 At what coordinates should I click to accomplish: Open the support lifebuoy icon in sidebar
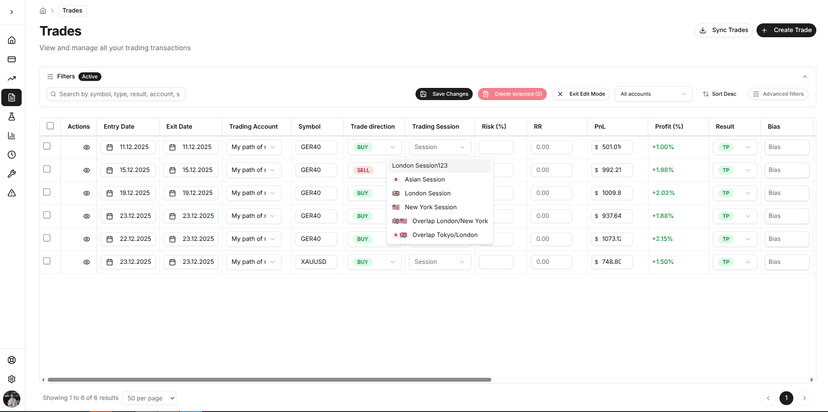(x=12, y=360)
